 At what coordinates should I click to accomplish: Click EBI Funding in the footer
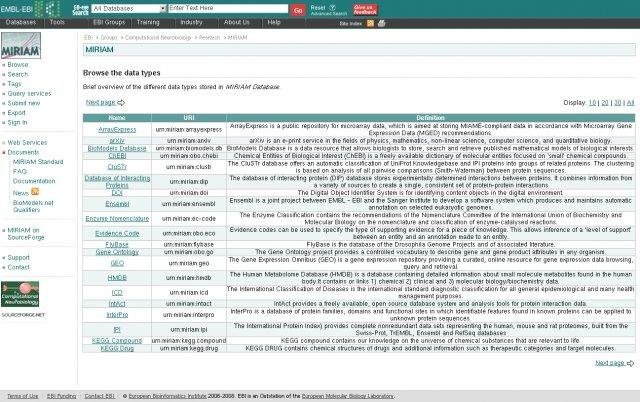click(62, 396)
